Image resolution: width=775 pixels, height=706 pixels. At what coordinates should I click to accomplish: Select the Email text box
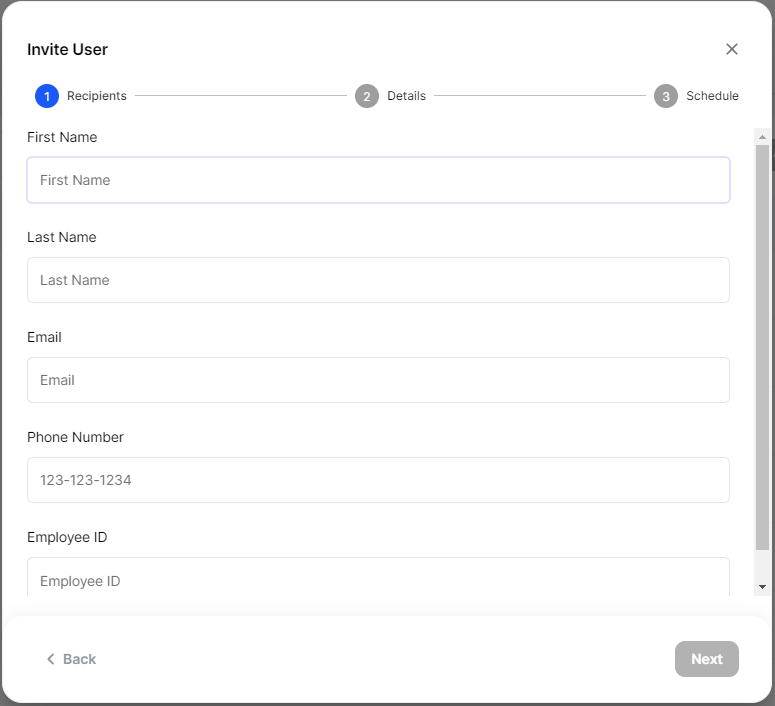pos(378,380)
